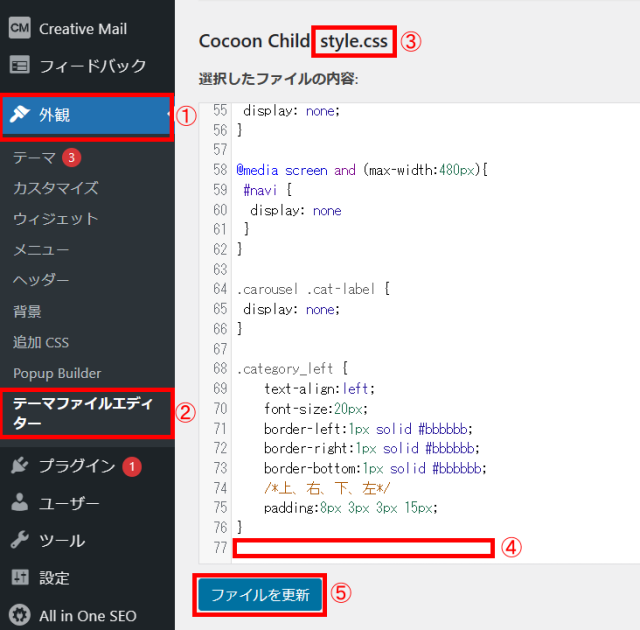Screen dimensions: 640x630
Task: Open the 背景 settings link
Action: pos(27,311)
